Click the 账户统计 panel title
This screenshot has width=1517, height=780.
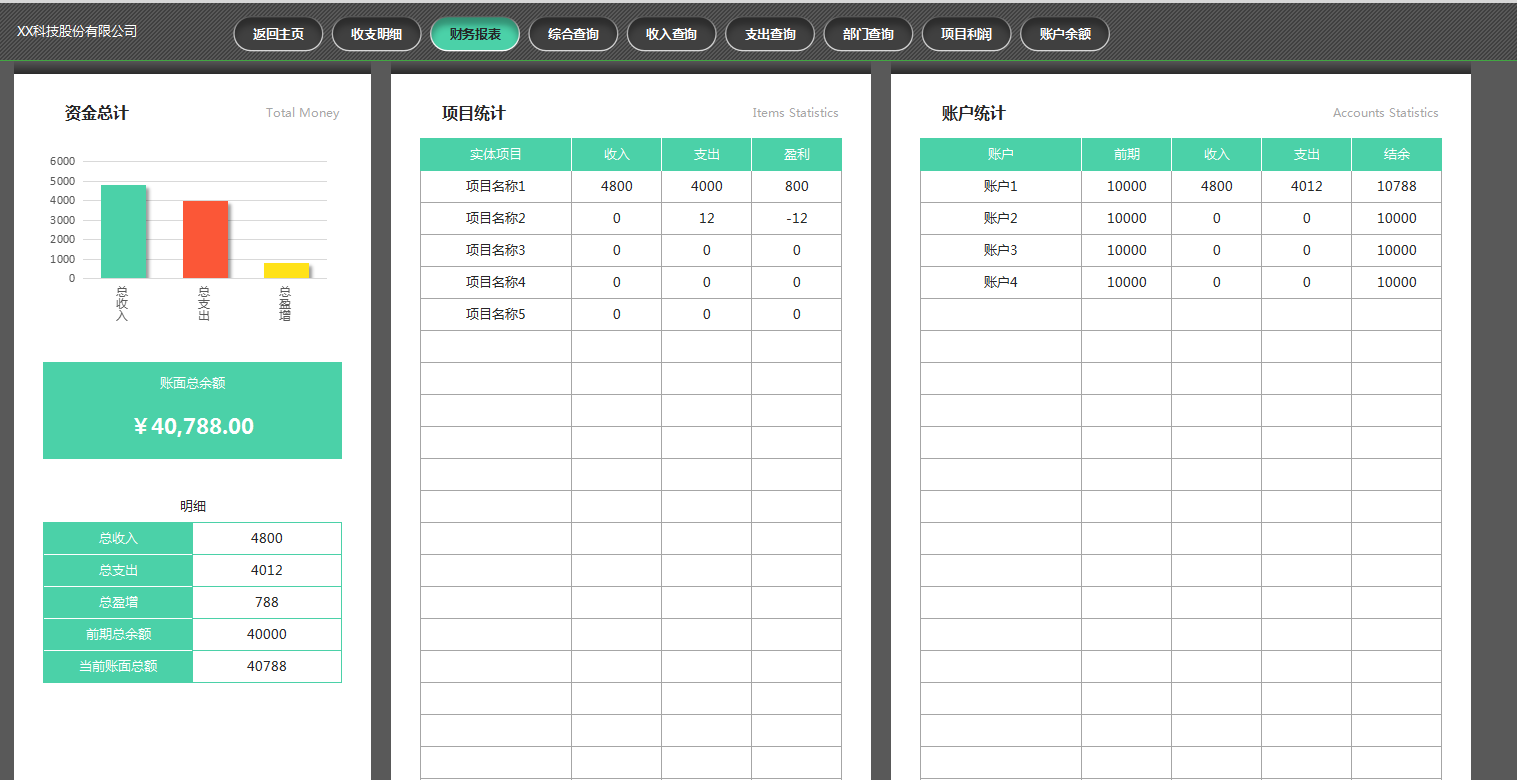pos(974,113)
